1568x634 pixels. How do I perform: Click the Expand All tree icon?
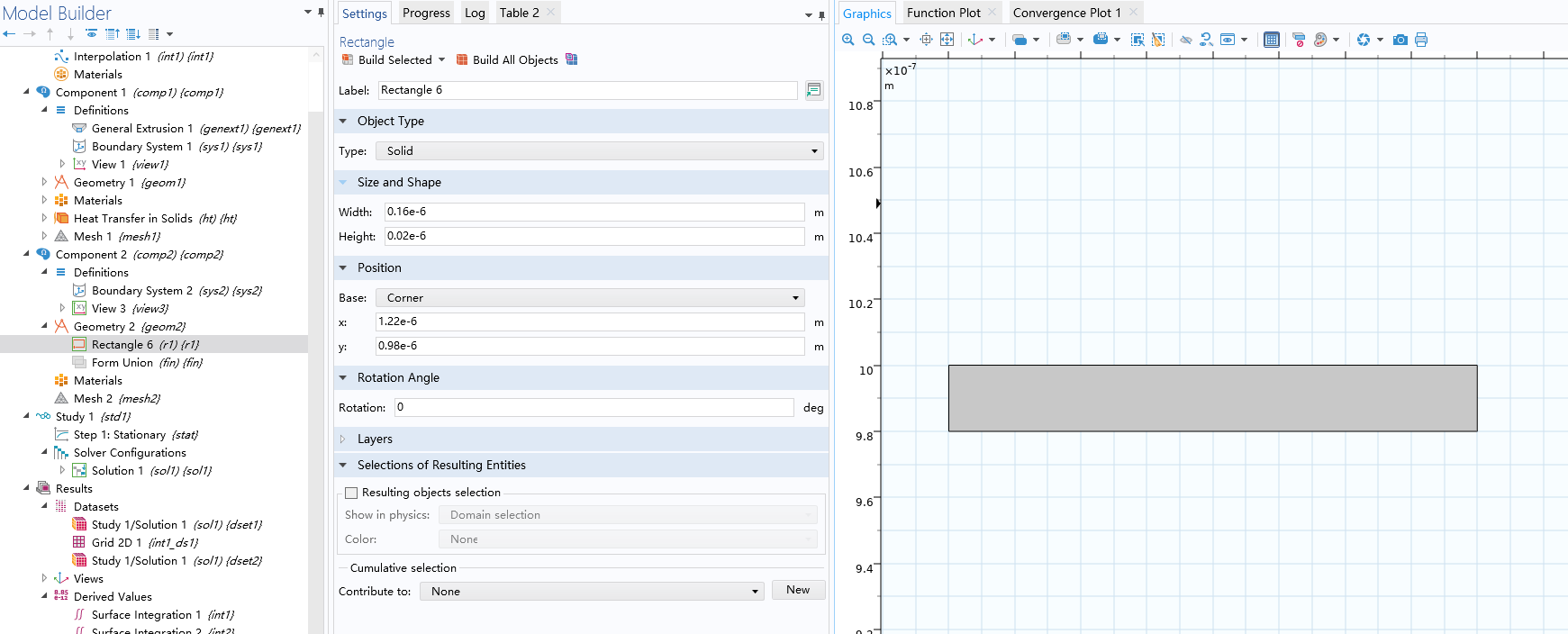coord(133,34)
